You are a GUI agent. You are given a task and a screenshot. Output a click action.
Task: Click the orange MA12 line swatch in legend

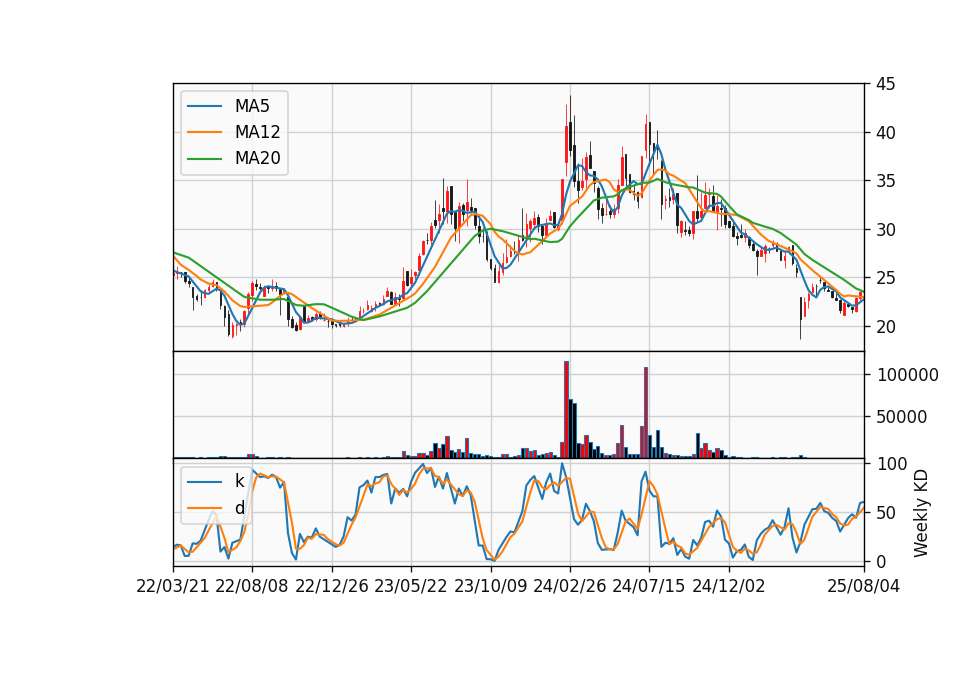pos(204,132)
